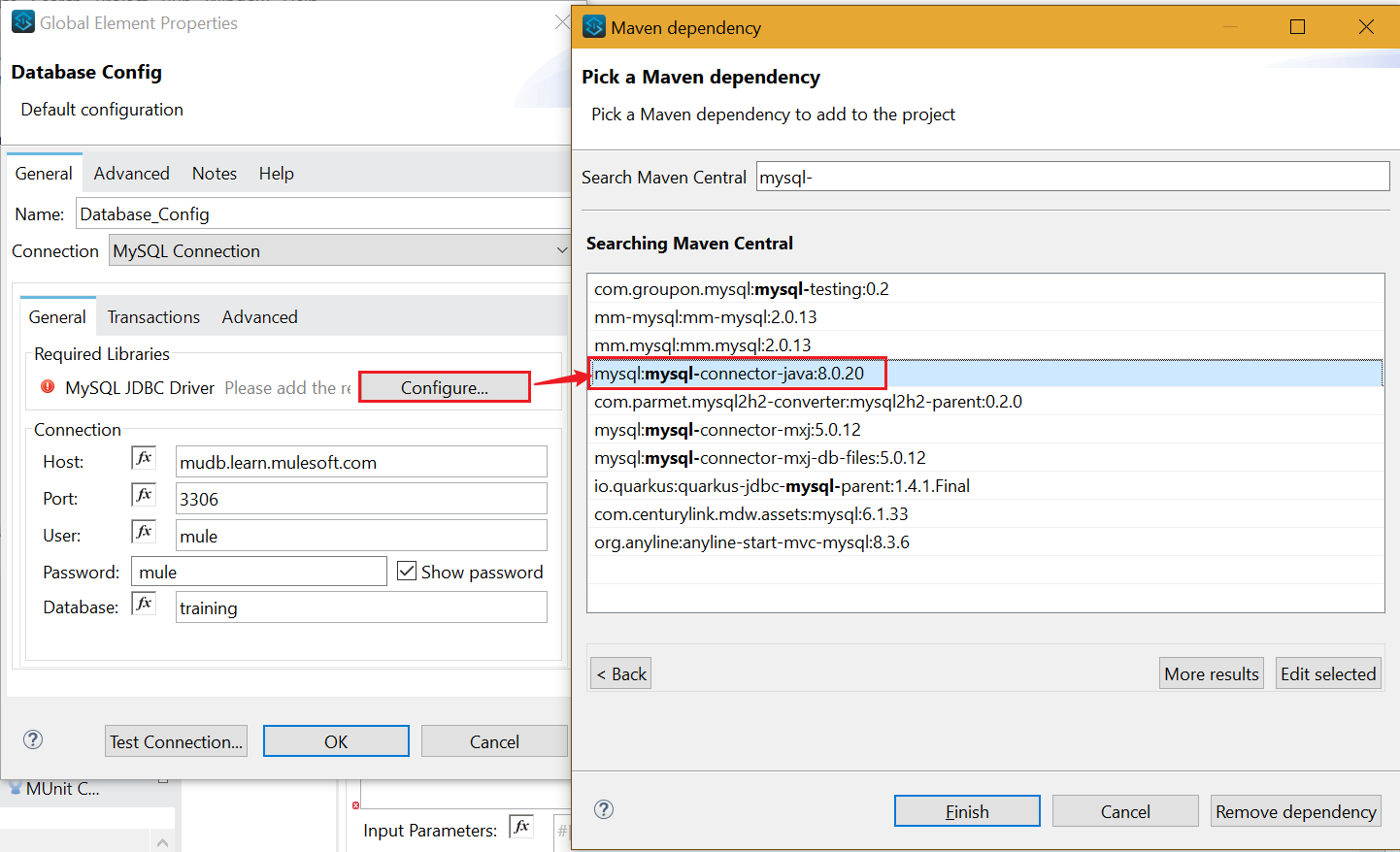
Task: Confirm Database Config with OK
Action: (336, 741)
